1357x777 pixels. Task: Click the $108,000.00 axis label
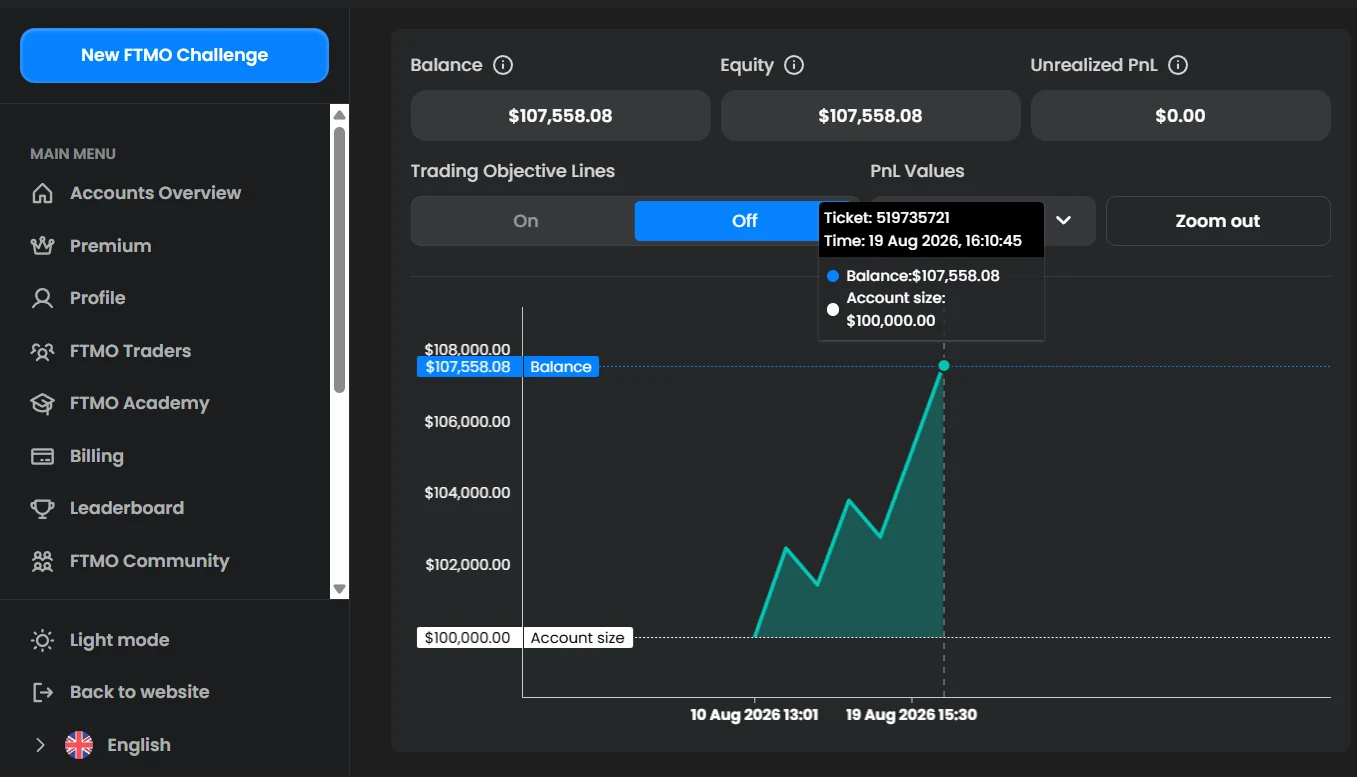(467, 349)
